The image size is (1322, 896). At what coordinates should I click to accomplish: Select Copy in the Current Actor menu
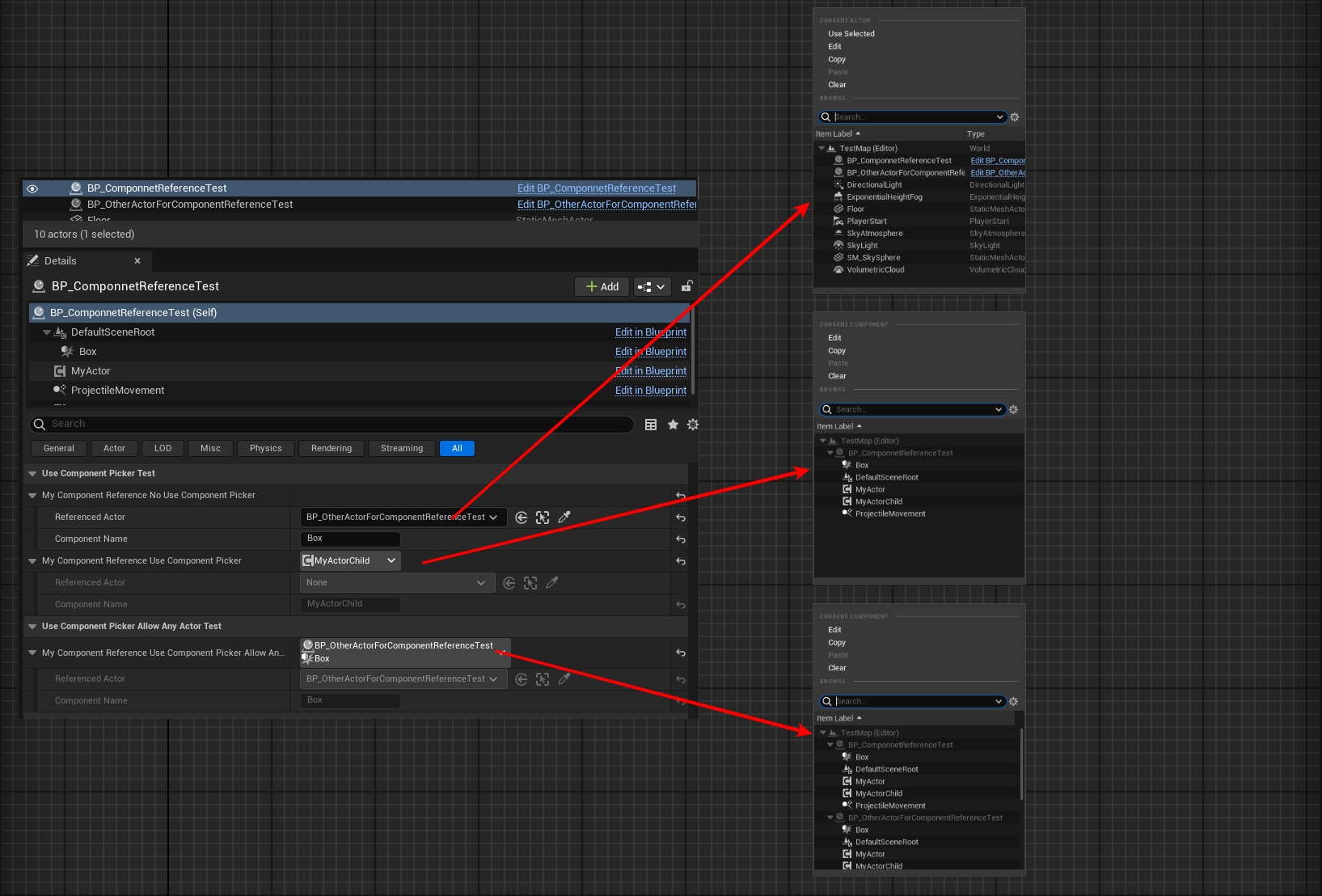point(837,59)
